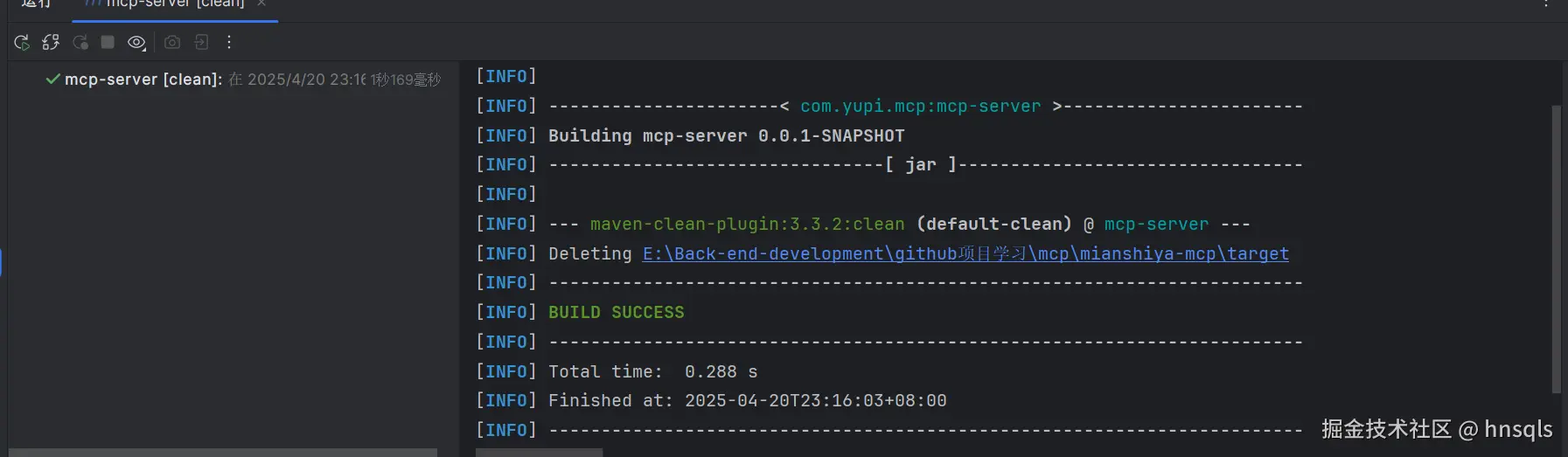Image resolution: width=1568 pixels, height=457 pixels.
Task: Open the eye view options dropdown
Action: point(136,42)
